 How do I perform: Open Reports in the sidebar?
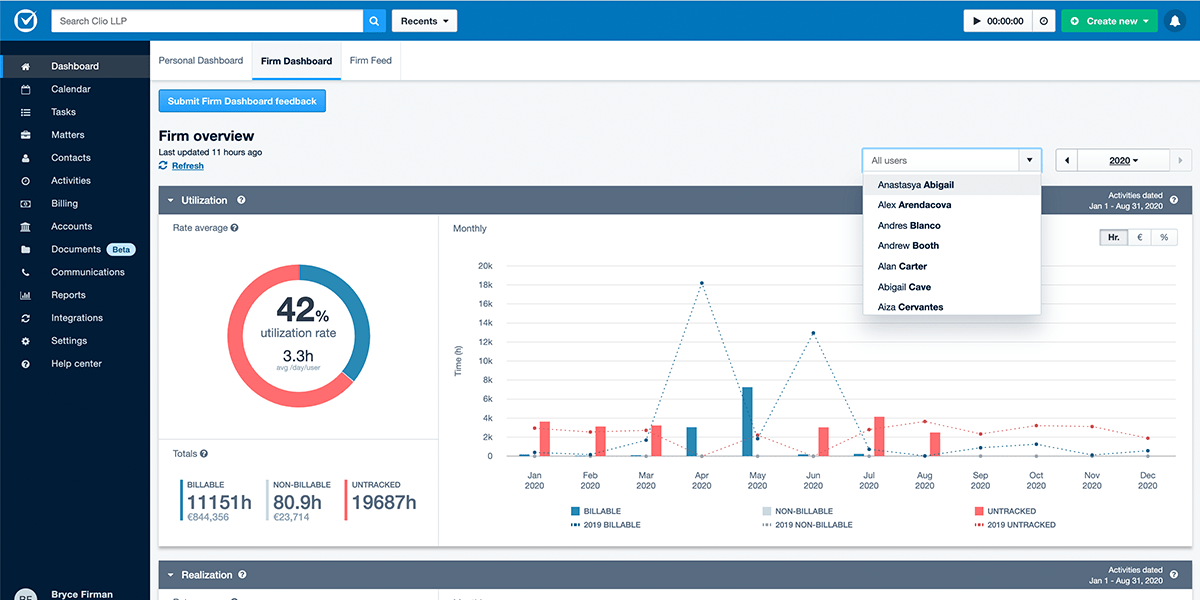pyautogui.click(x=75, y=295)
